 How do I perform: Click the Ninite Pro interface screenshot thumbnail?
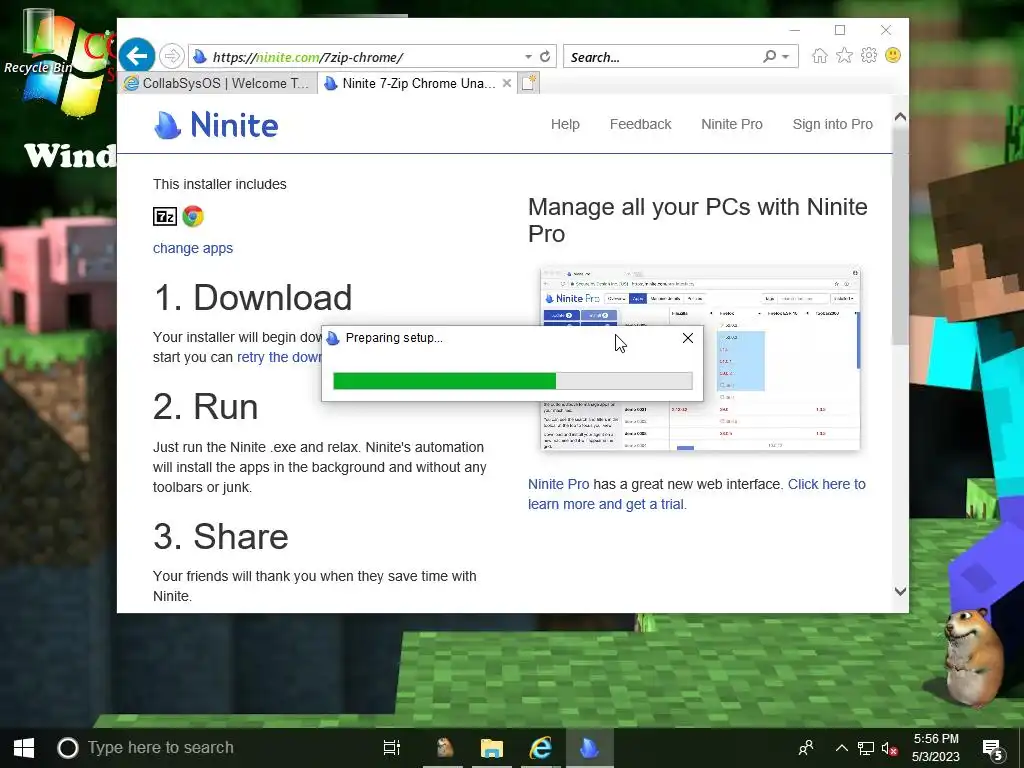[x=700, y=358]
